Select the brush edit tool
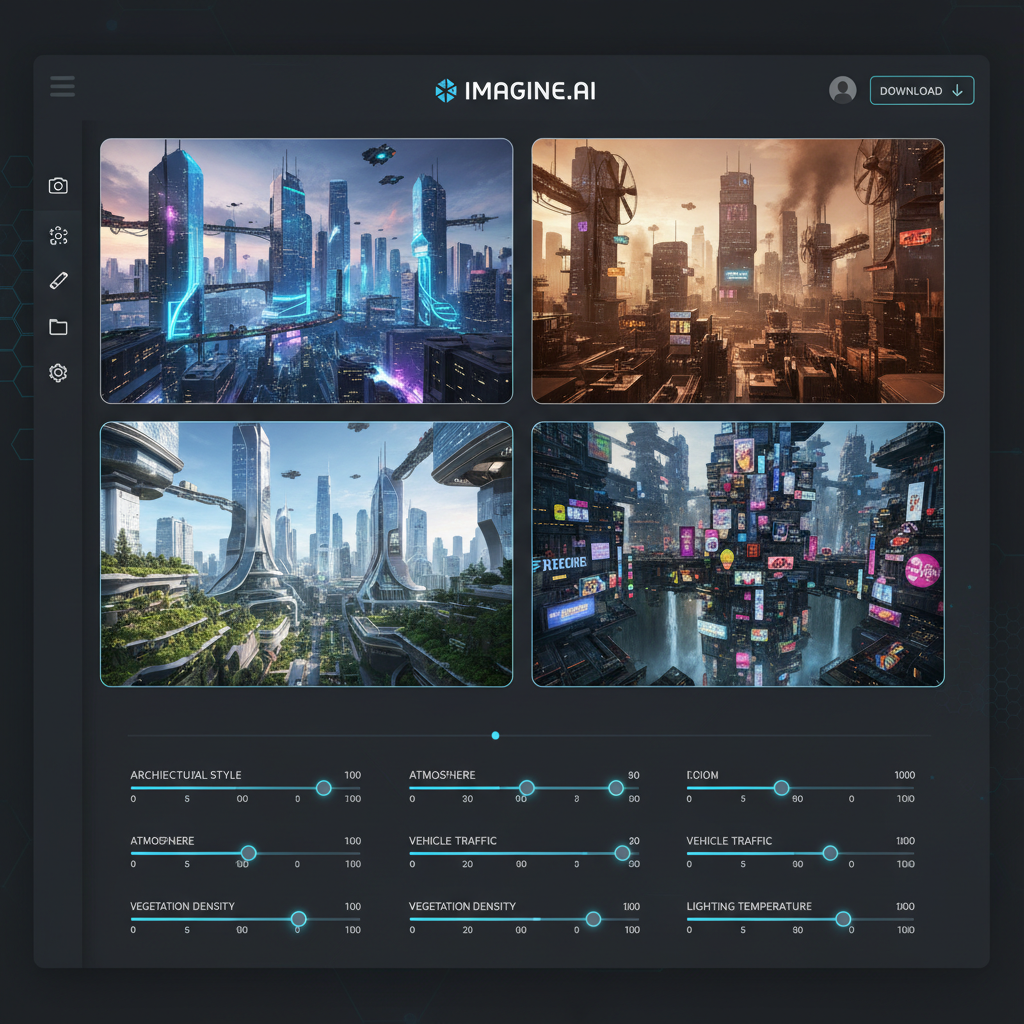This screenshot has height=1024, width=1024. click(x=58, y=281)
